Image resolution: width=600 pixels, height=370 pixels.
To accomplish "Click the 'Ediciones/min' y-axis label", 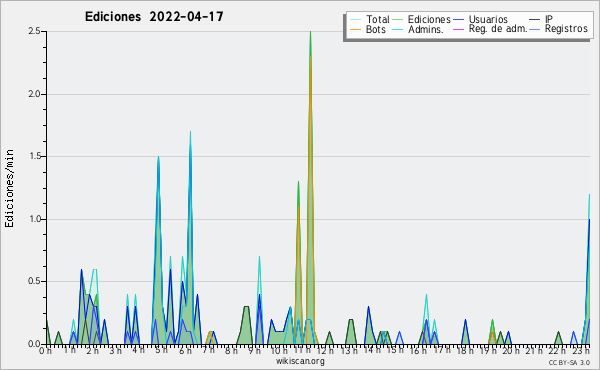I will coord(9,188).
